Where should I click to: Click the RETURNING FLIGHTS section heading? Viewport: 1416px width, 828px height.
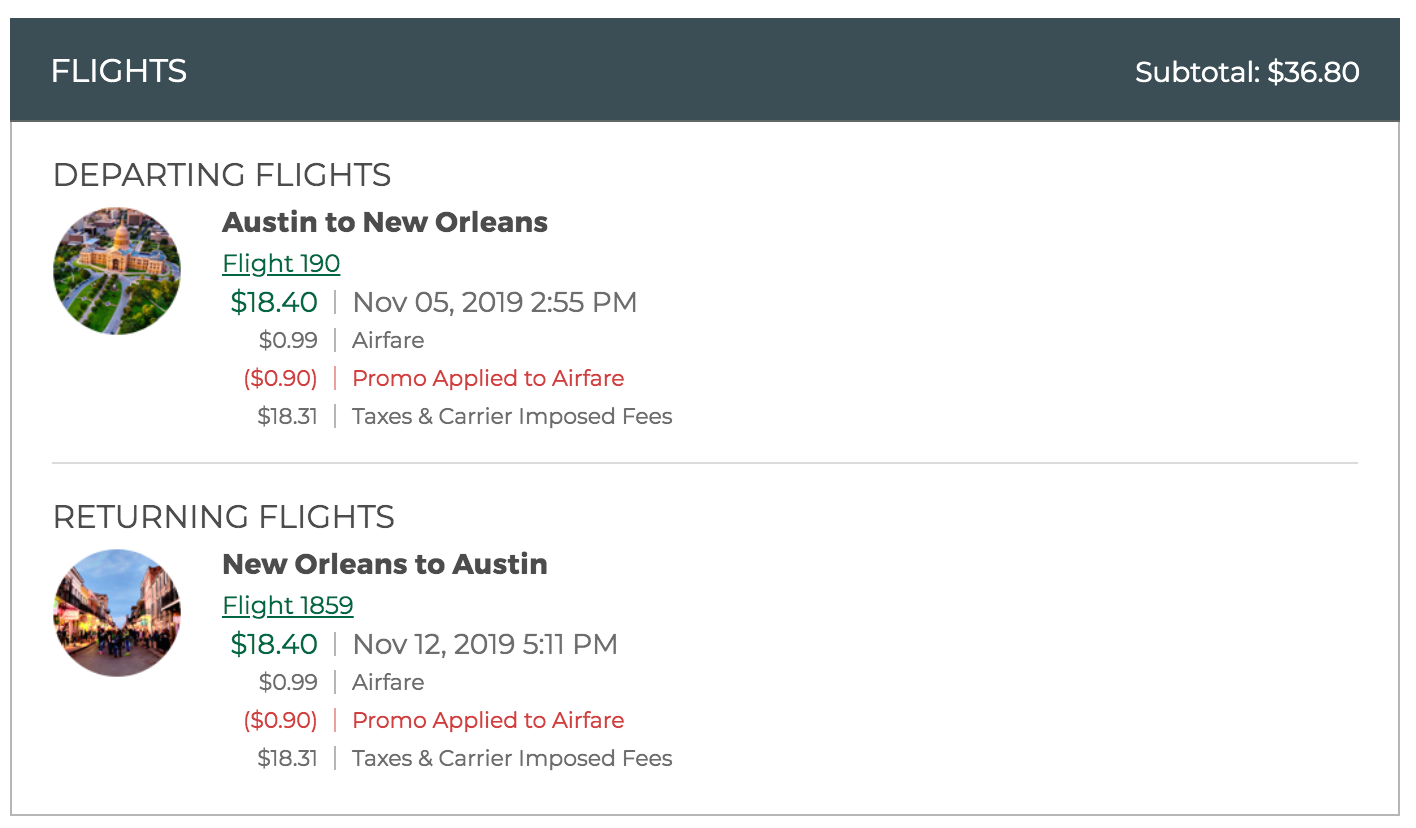pos(224,517)
